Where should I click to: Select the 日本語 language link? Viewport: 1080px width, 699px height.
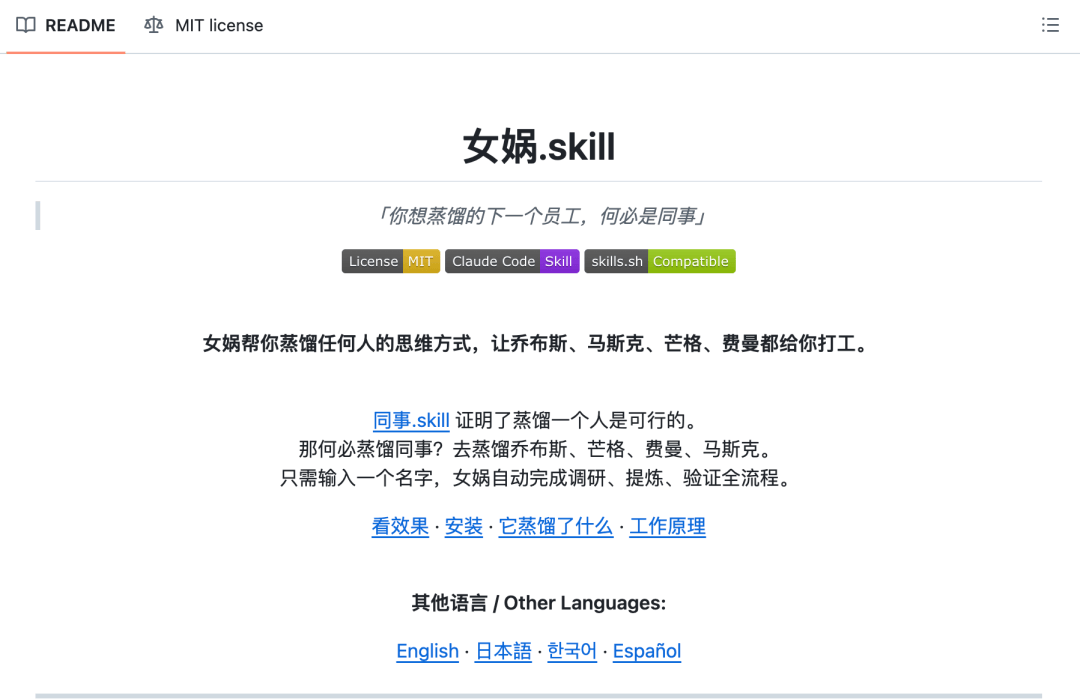coord(503,651)
